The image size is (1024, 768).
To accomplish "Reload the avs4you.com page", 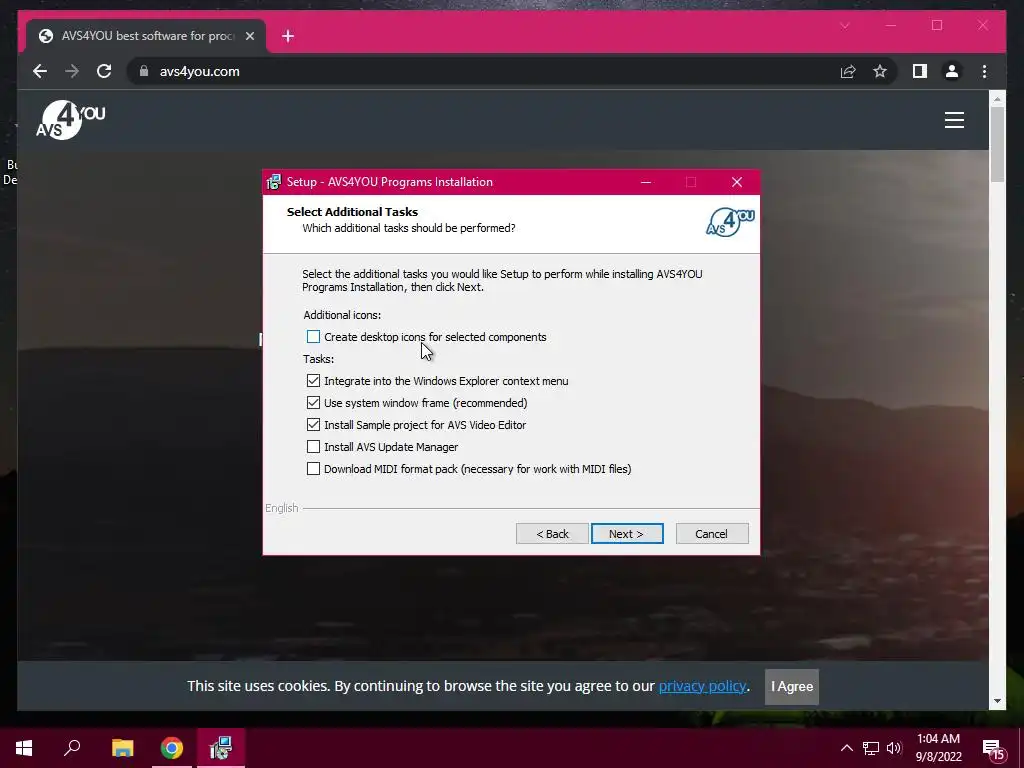I will tap(104, 71).
